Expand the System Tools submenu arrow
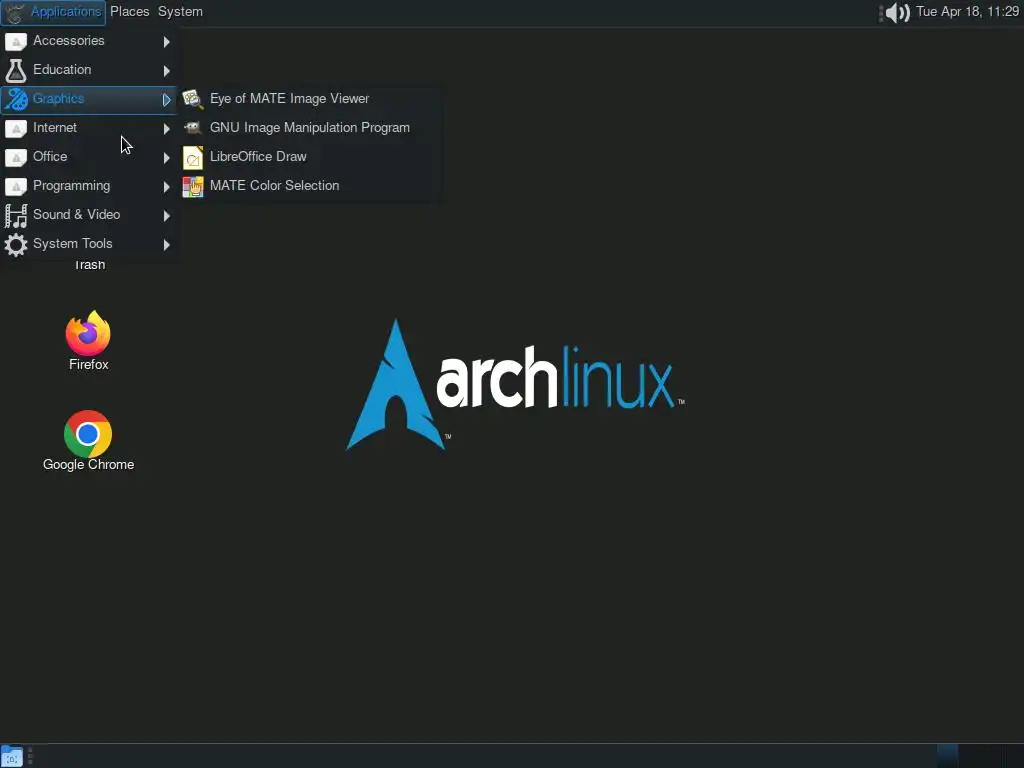Screen dimensions: 1024x768 click(x=167, y=244)
